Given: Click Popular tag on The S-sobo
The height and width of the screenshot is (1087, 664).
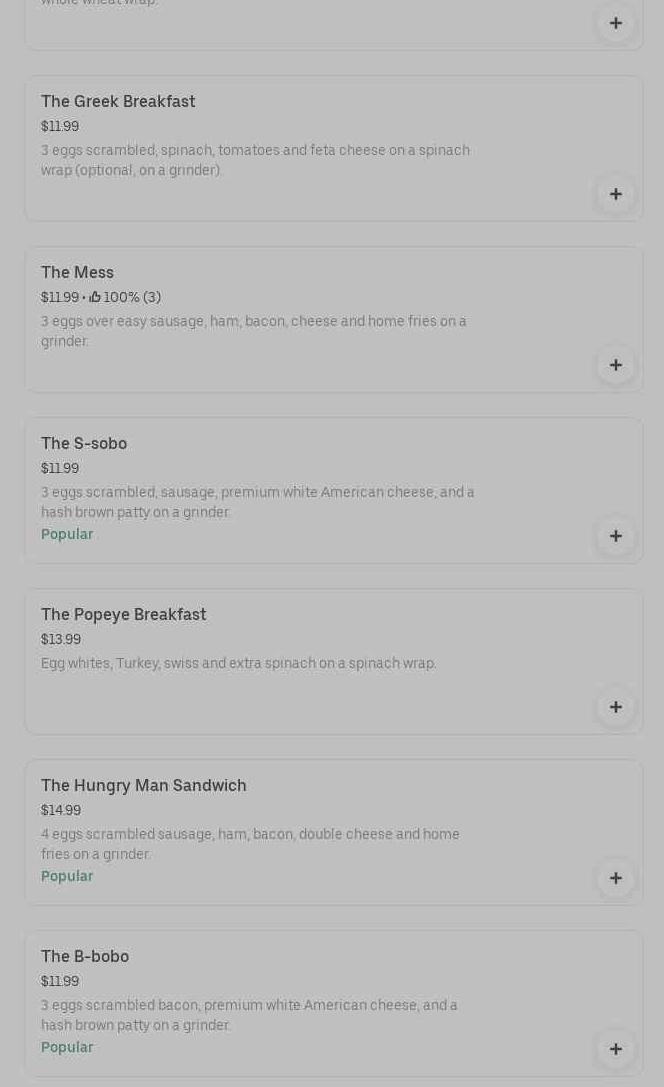Looking at the screenshot, I should [x=67, y=535].
